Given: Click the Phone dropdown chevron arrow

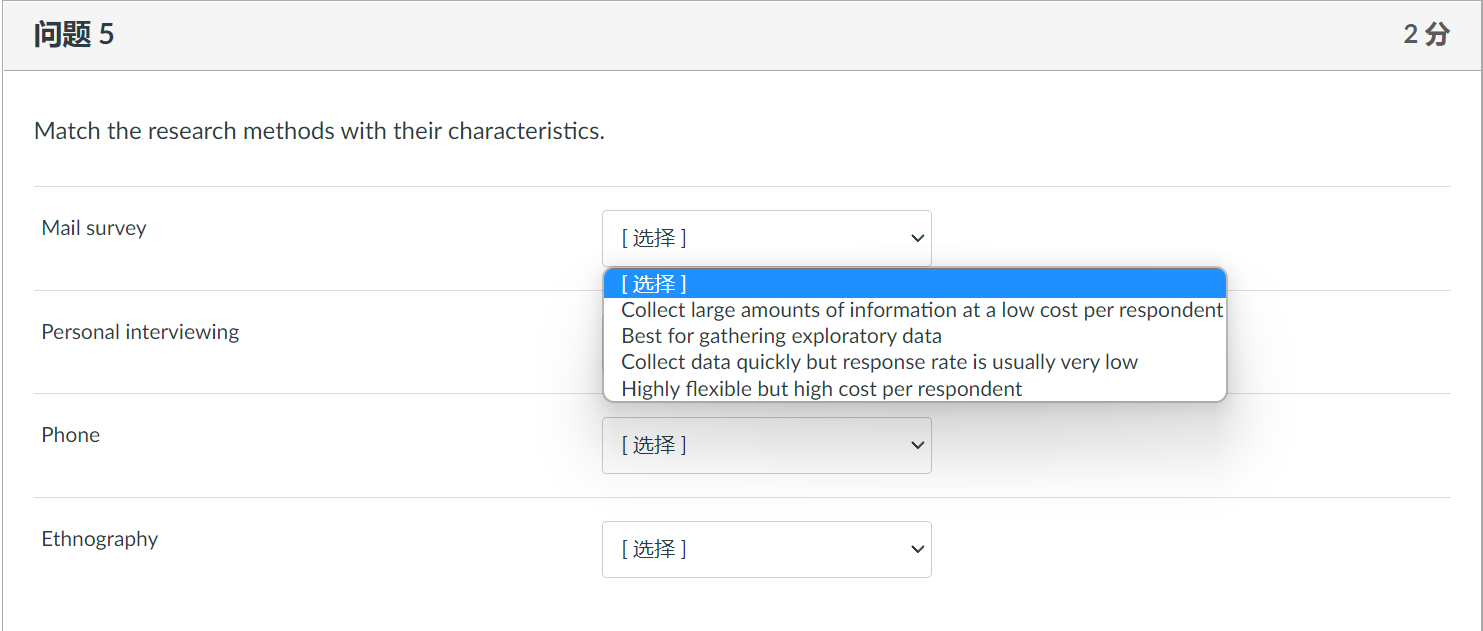Looking at the screenshot, I should [x=917, y=445].
